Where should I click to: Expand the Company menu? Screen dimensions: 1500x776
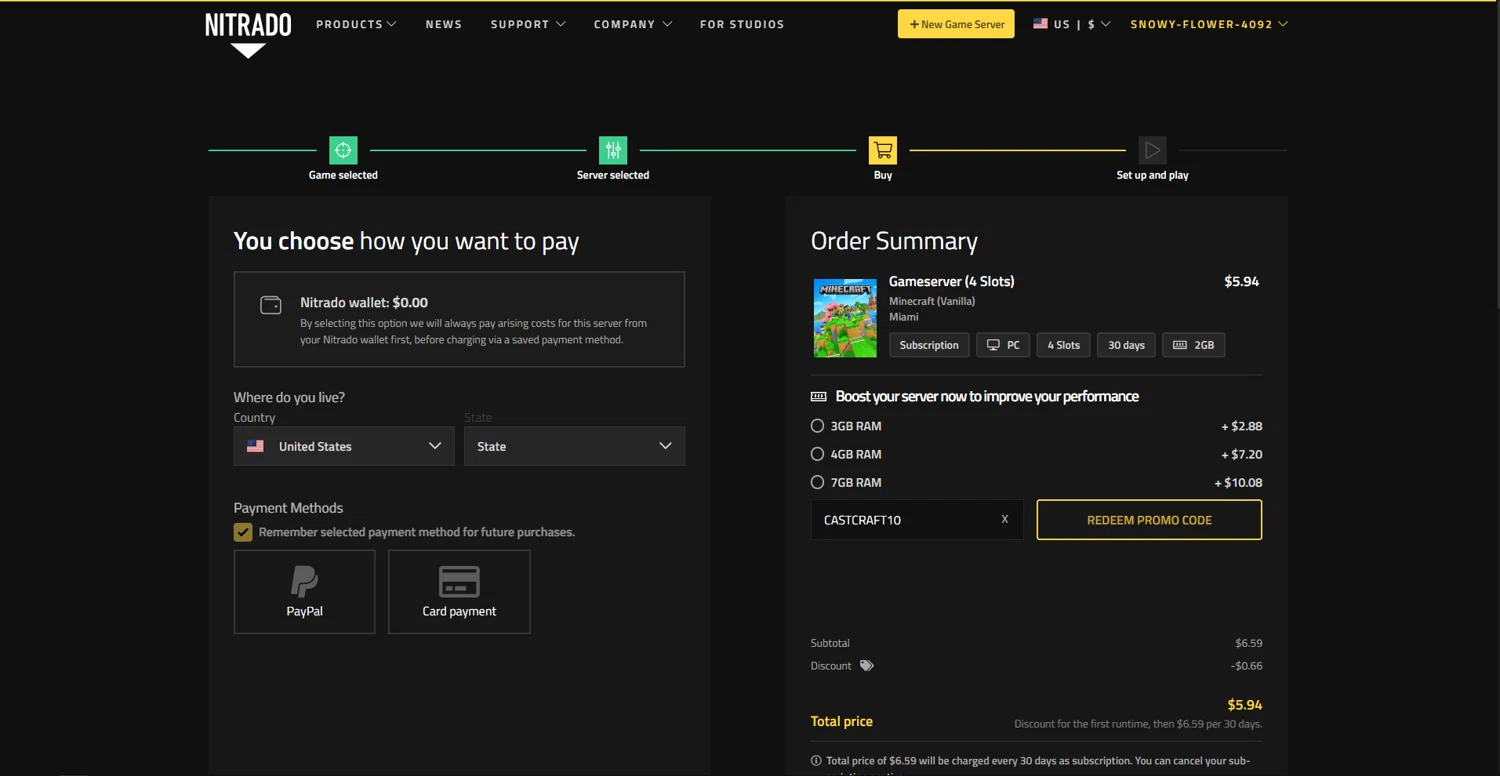633,24
